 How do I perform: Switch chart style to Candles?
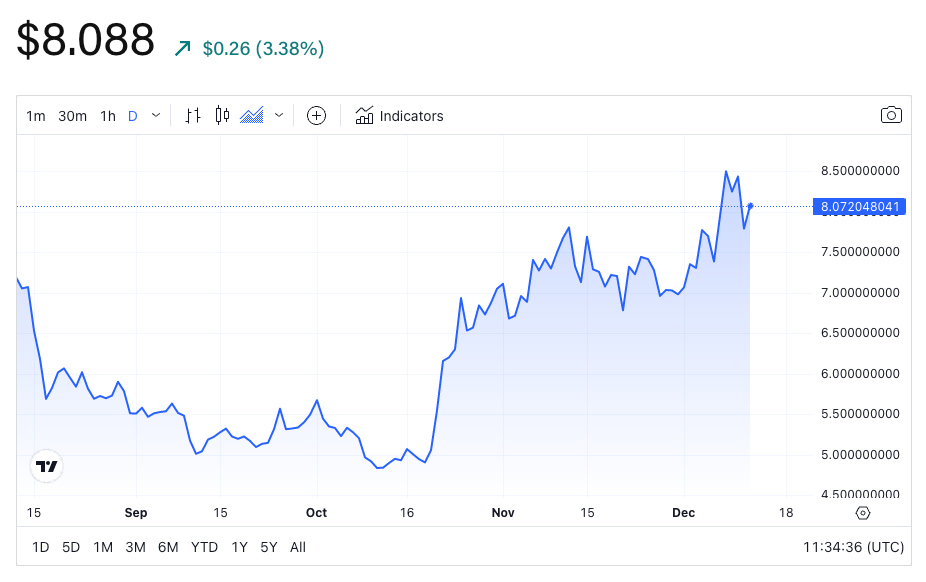coord(222,116)
